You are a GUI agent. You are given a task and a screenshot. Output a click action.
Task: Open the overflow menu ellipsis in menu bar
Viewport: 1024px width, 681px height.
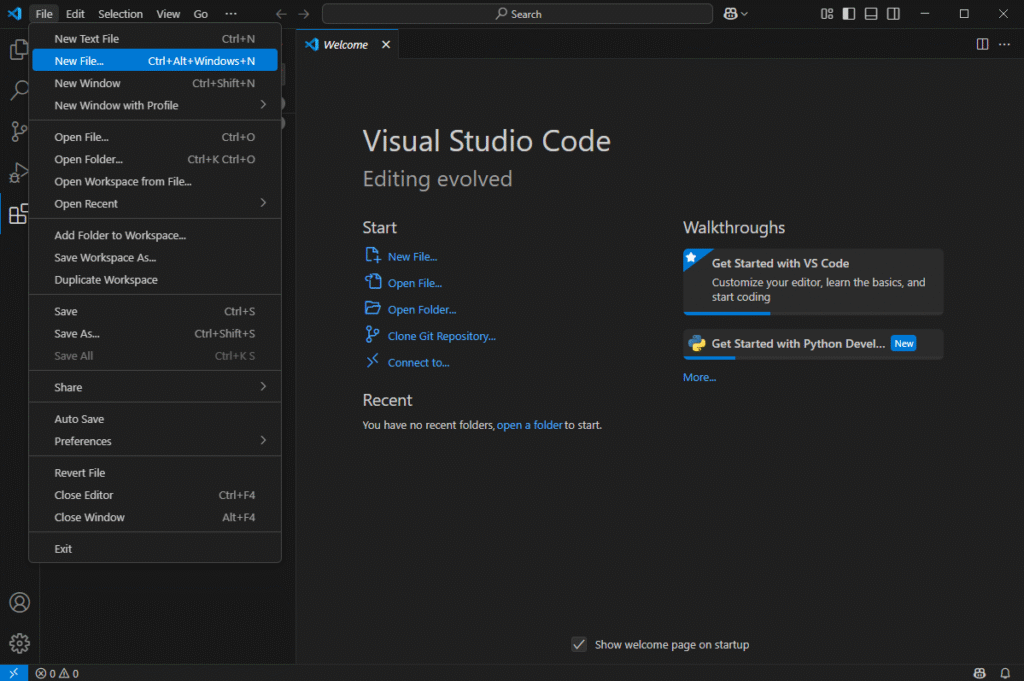tap(231, 14)
